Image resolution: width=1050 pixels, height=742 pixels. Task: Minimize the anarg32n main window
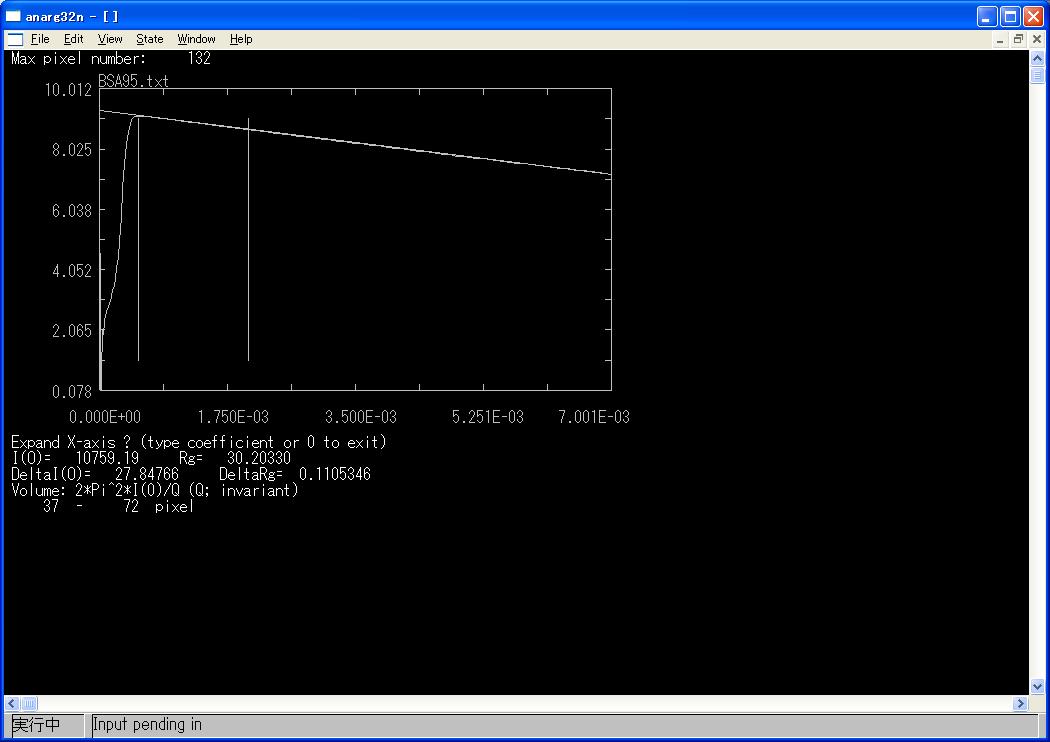[x=986, y=17]
